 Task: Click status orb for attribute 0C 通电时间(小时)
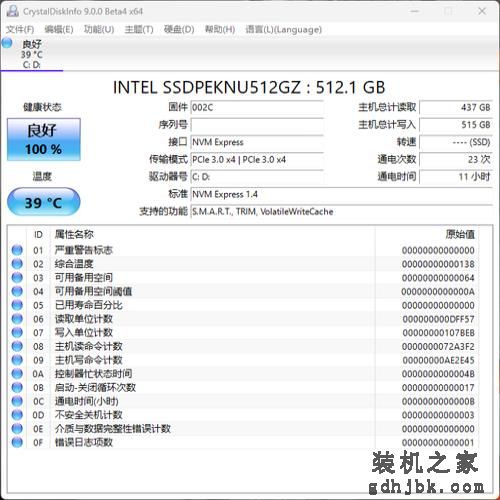pyautogui.click(x=17, y=401)
